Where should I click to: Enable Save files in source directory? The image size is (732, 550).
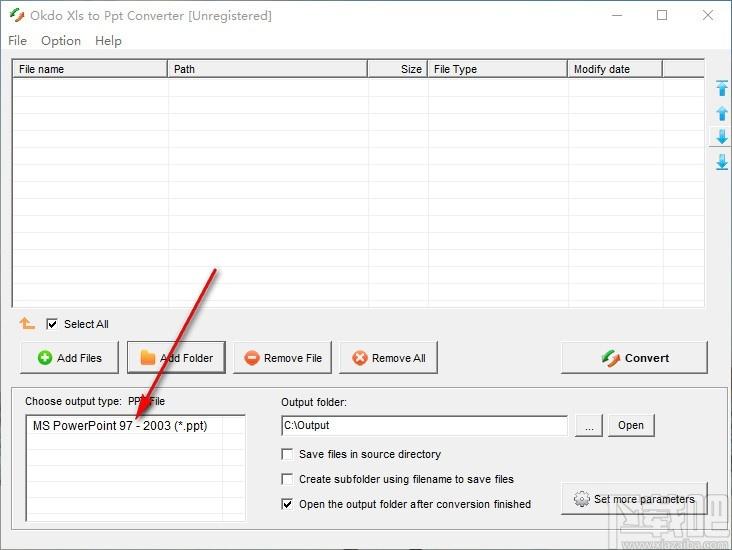[287, 454]
